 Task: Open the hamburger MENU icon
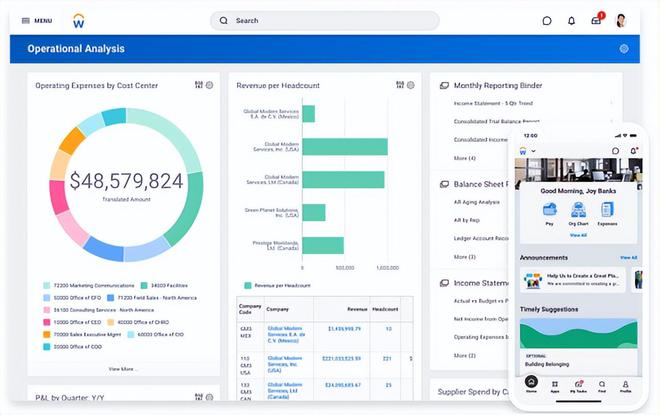point(26,21)
